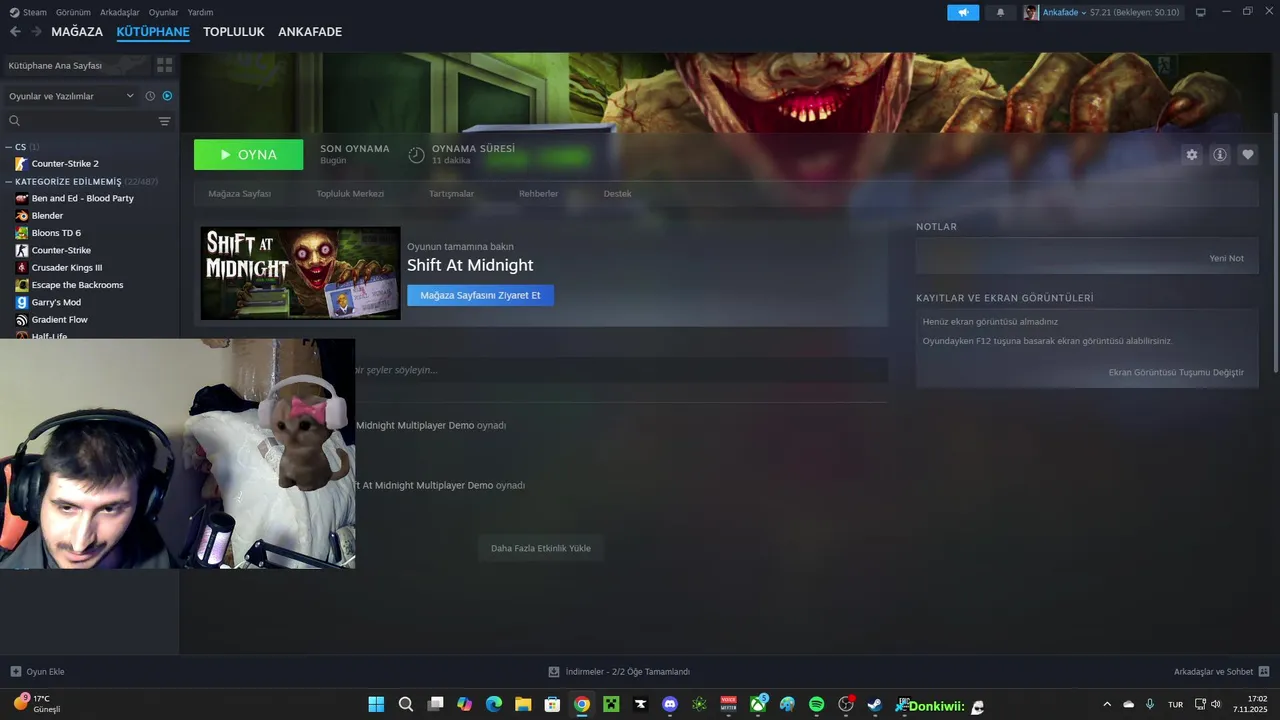Open Steam icon on the taskbar

point(875,705)
